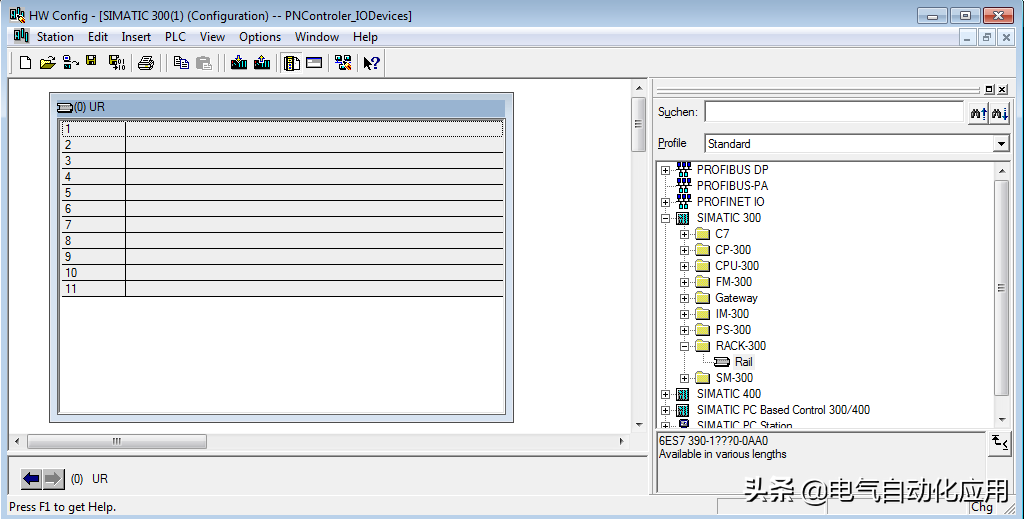Click the Print toolbar icon

146,63
